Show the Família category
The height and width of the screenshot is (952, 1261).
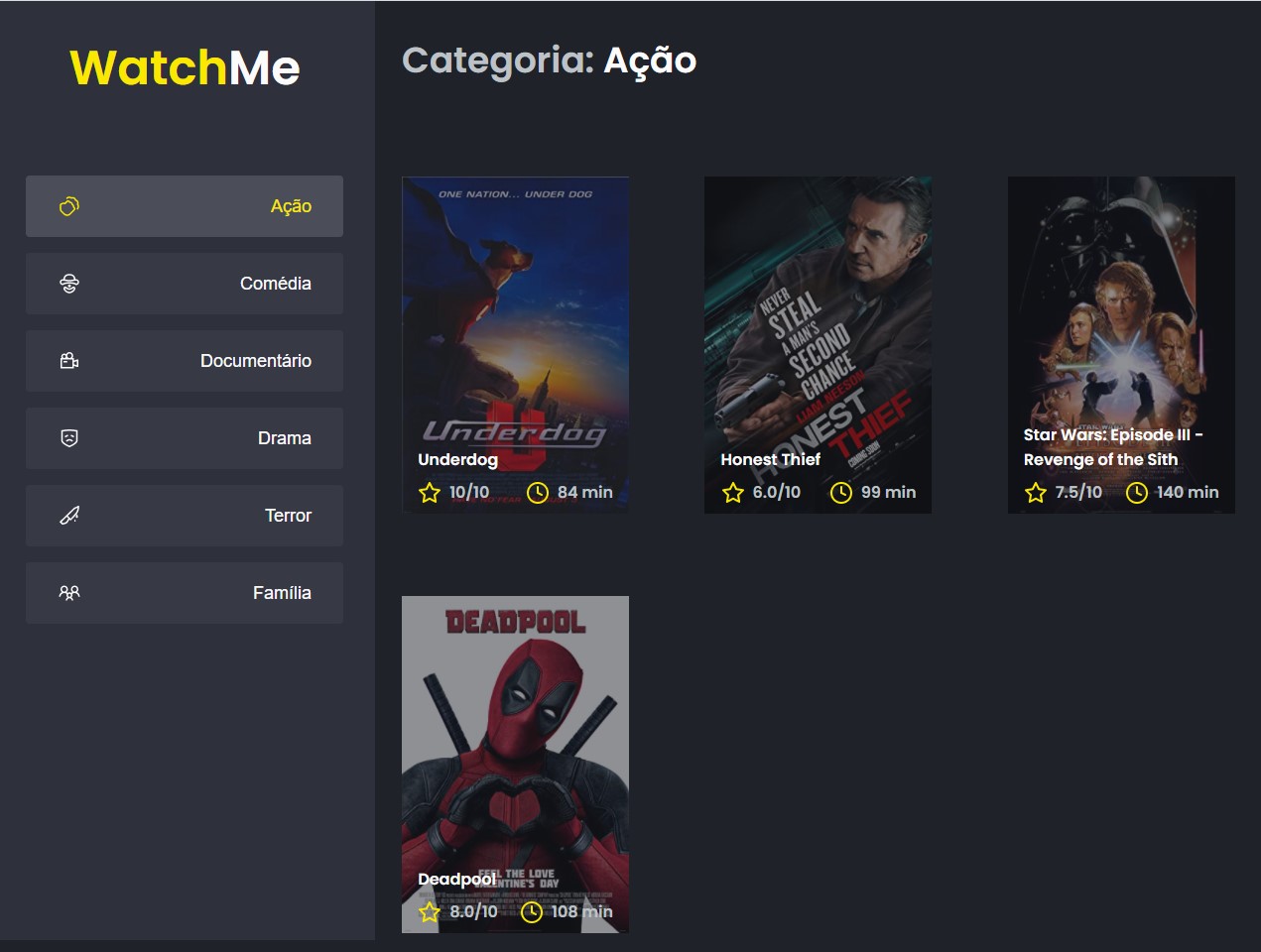point(185,593)
